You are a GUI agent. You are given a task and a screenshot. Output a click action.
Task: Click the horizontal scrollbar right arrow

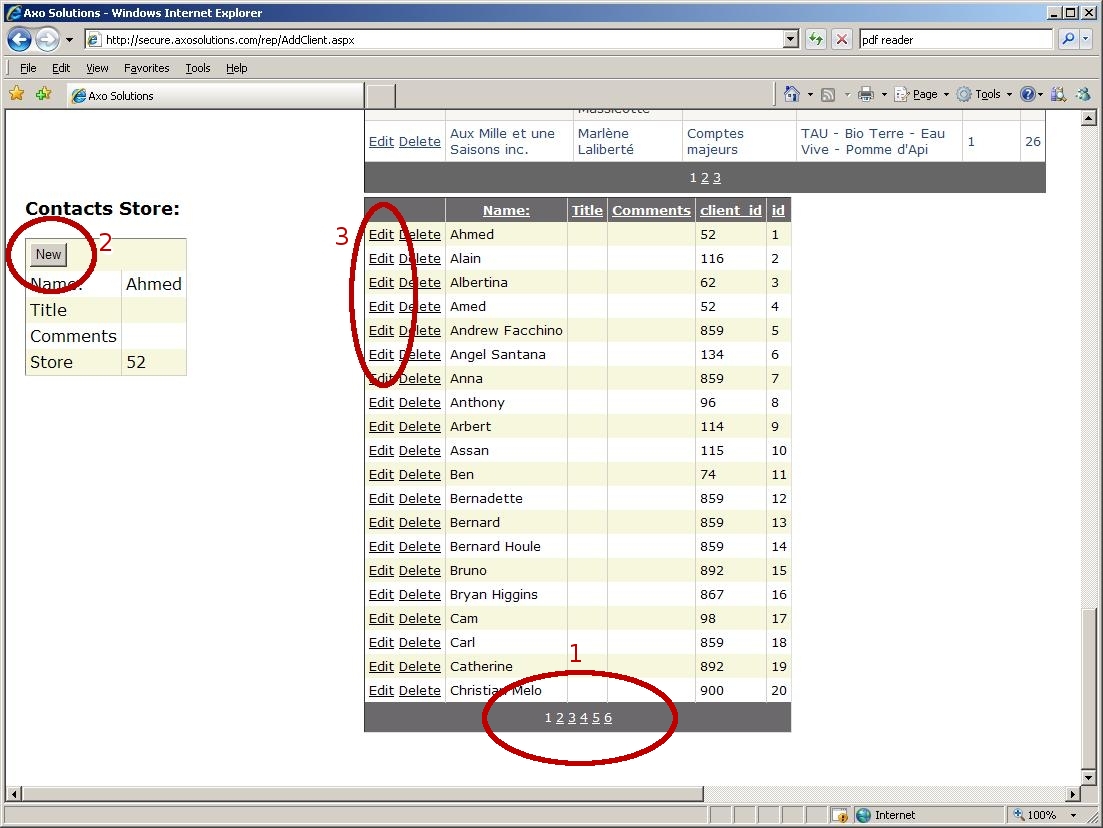(x=1073, y=794)
